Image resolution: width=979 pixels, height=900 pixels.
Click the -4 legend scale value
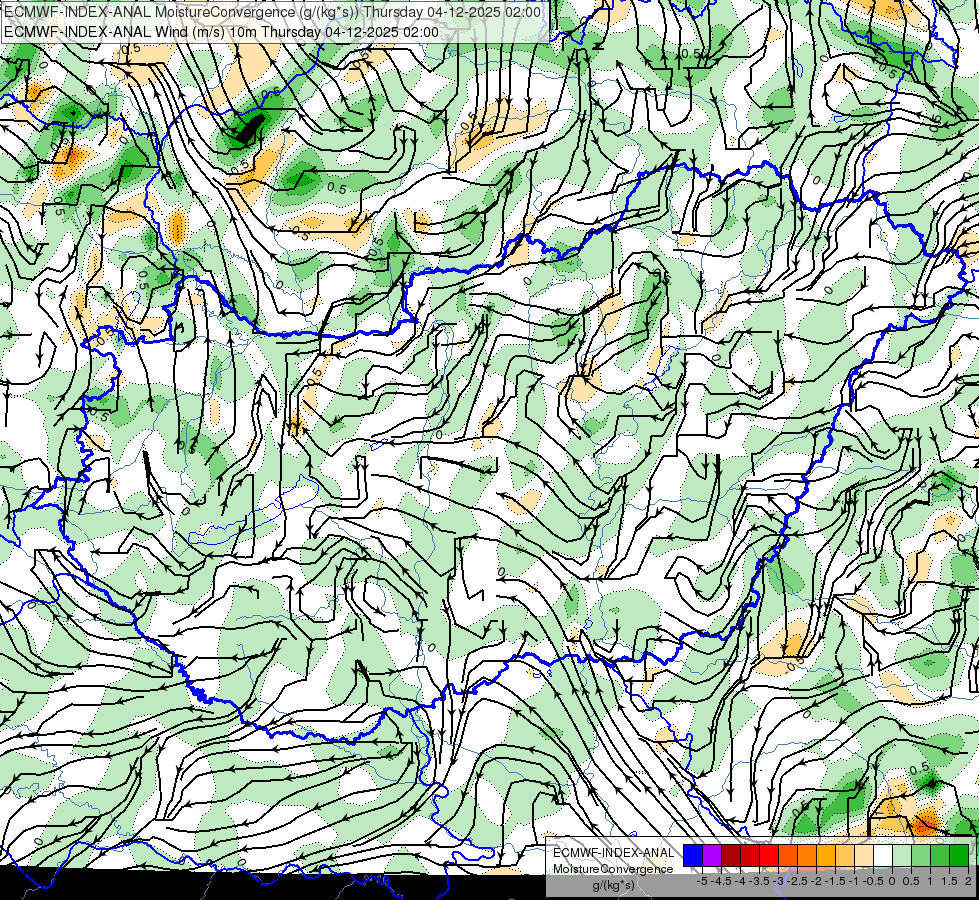[740, 881]
